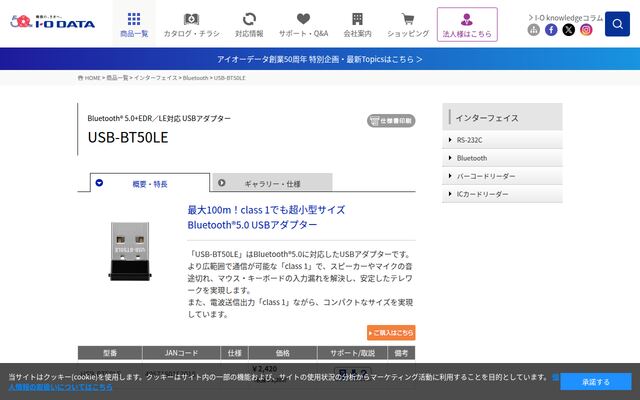Click インターフェイス in breadcrumb
The width and height of the screenshot is (640, 400).
coord(156,78)
